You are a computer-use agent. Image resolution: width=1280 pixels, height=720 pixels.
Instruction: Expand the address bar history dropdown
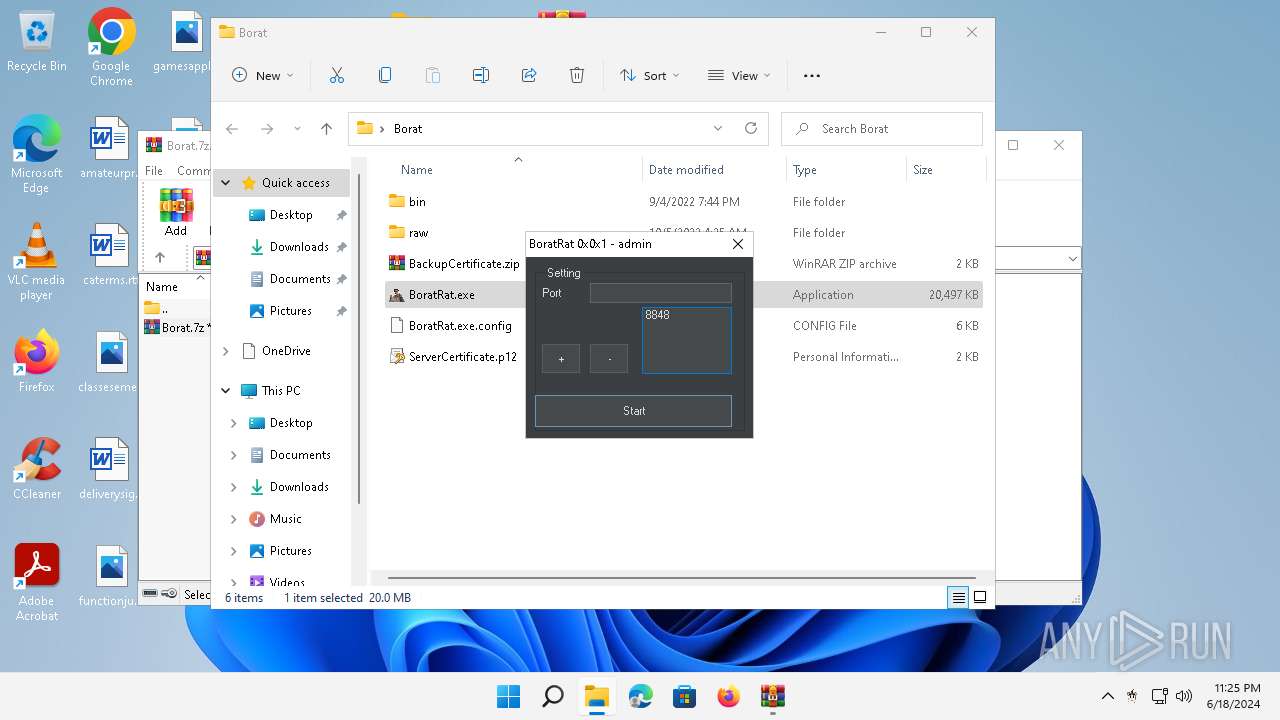click(x=717, y=129)
